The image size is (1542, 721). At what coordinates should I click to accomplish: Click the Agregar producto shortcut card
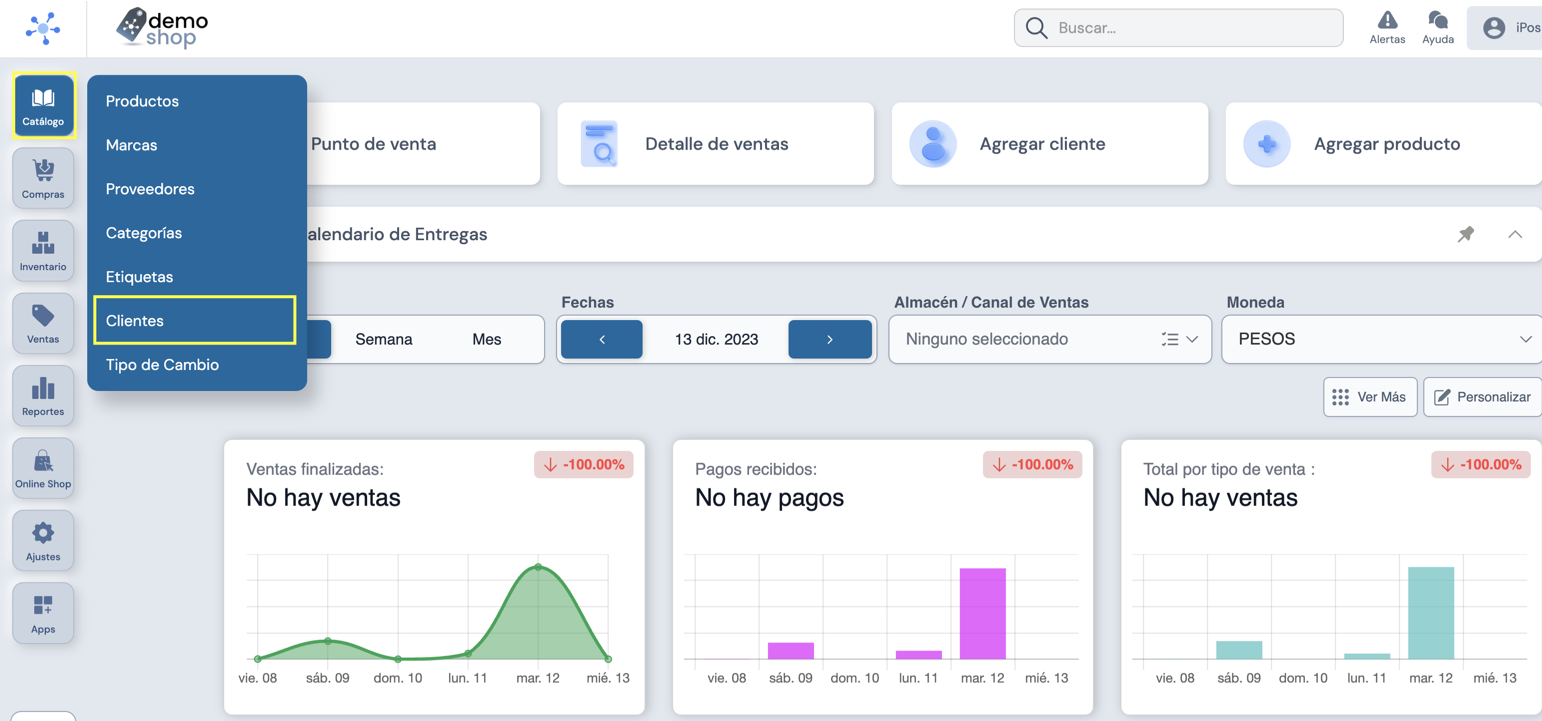(x=1384, y=144)
